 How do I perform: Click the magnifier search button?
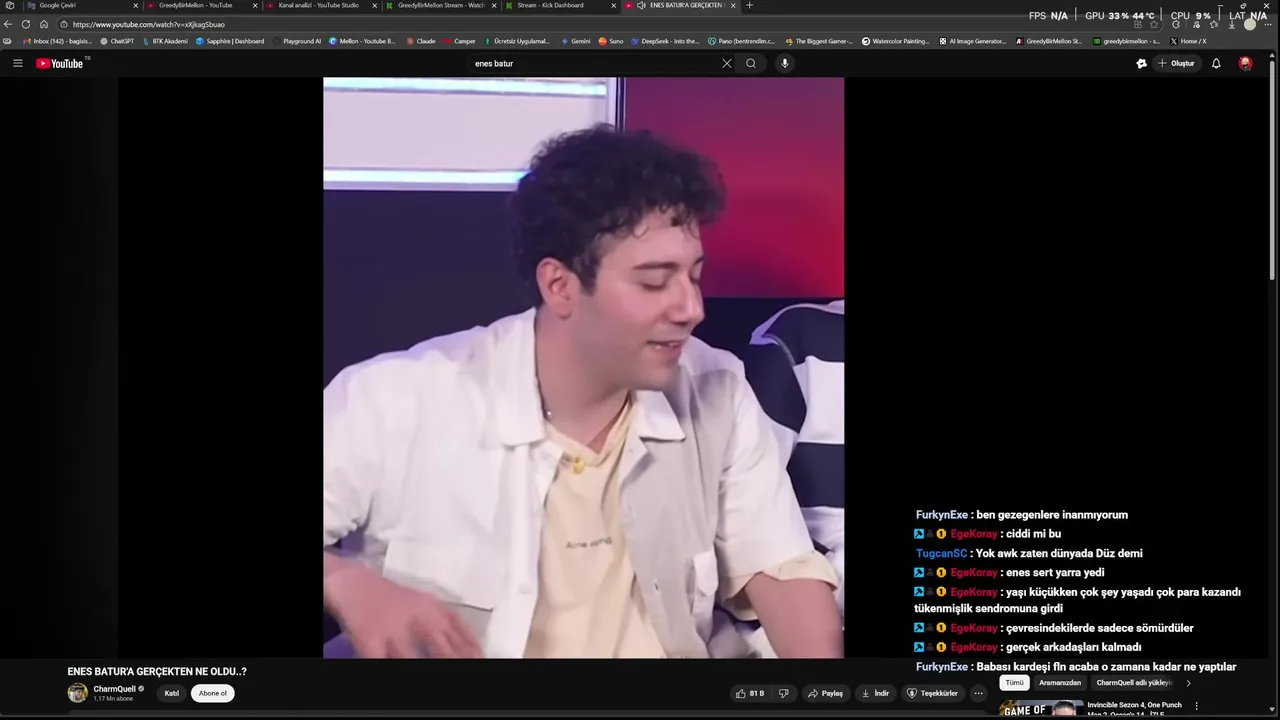click(x=751, y=63)
